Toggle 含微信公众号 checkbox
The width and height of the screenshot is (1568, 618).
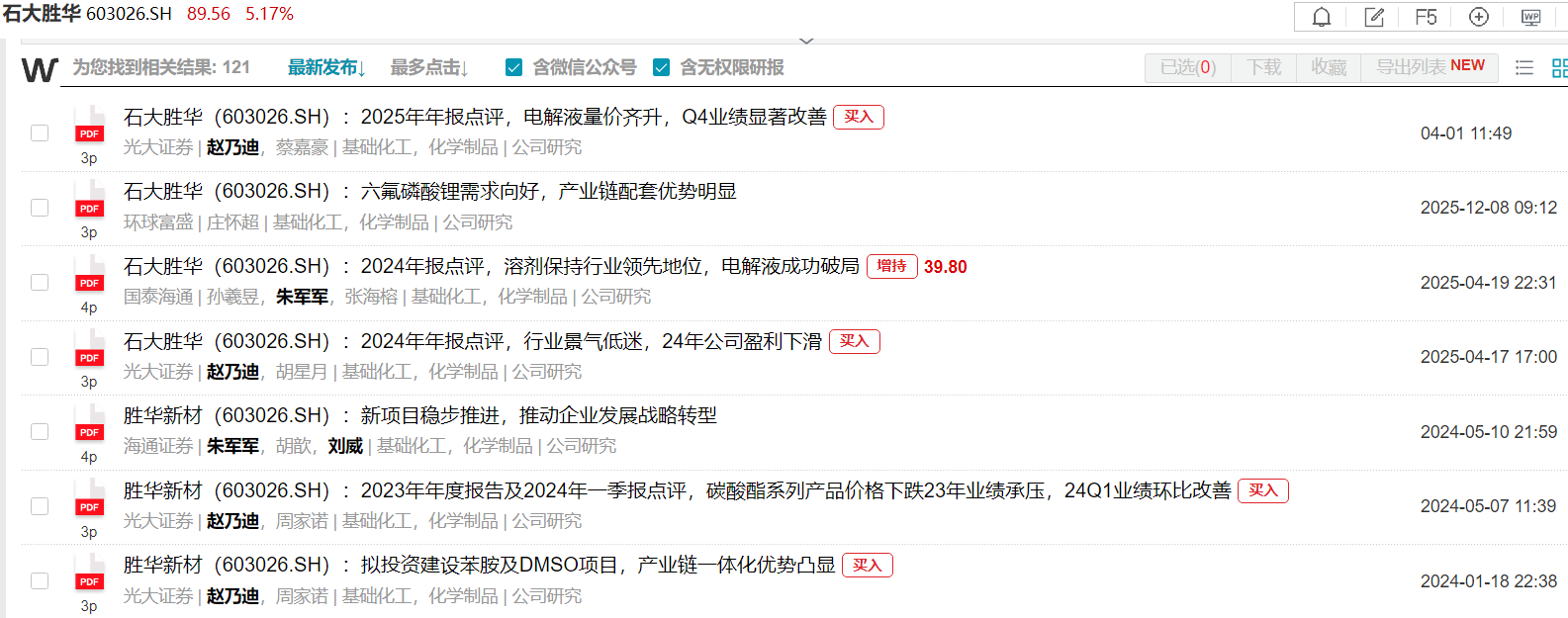513,67
